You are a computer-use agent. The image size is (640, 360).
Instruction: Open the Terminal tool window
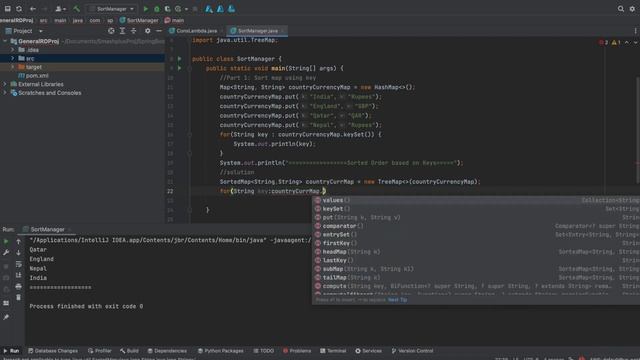[x=333, y=351]
